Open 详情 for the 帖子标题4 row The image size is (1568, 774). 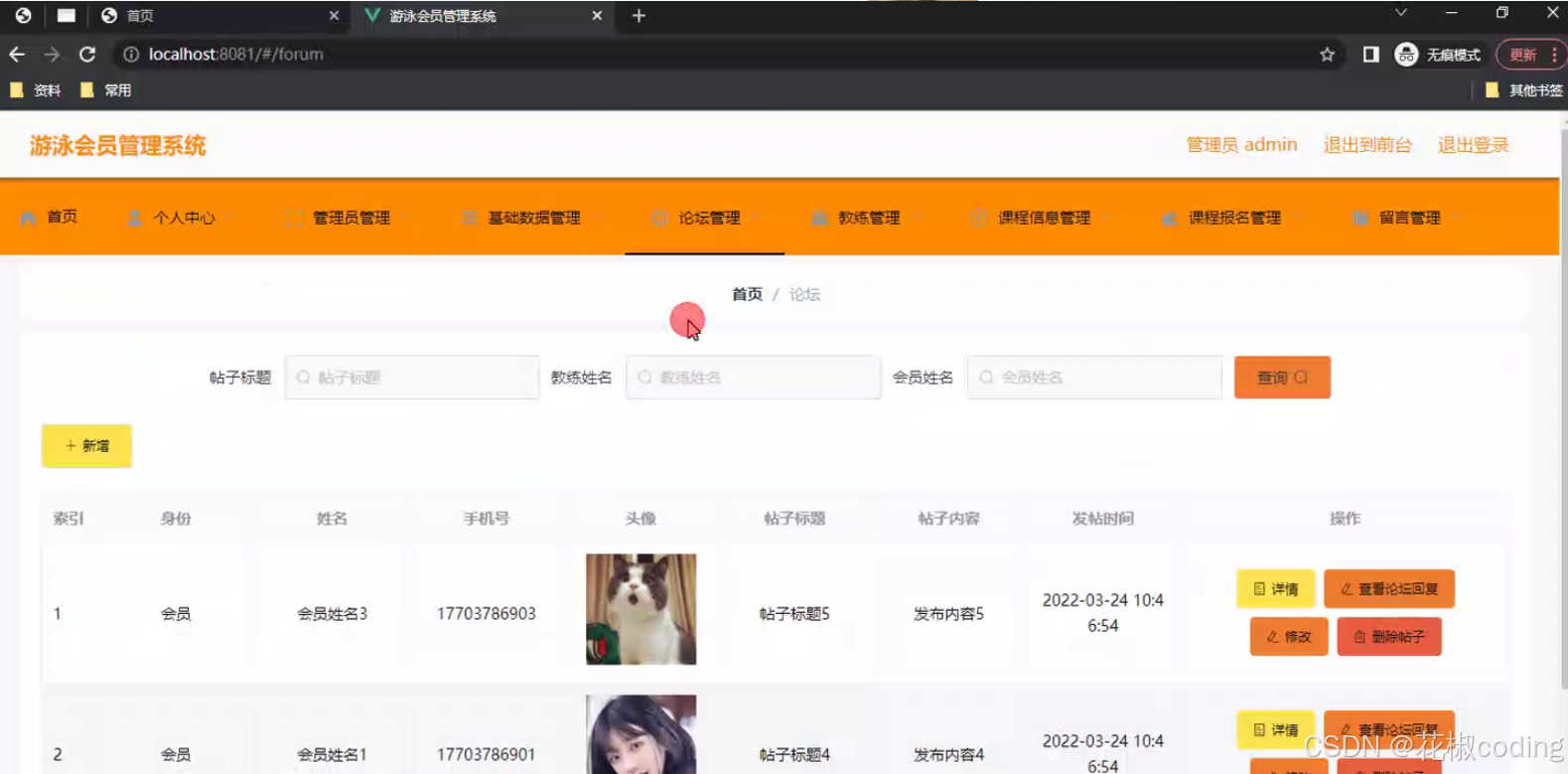pyautogui.click(x=1275, y=730)
